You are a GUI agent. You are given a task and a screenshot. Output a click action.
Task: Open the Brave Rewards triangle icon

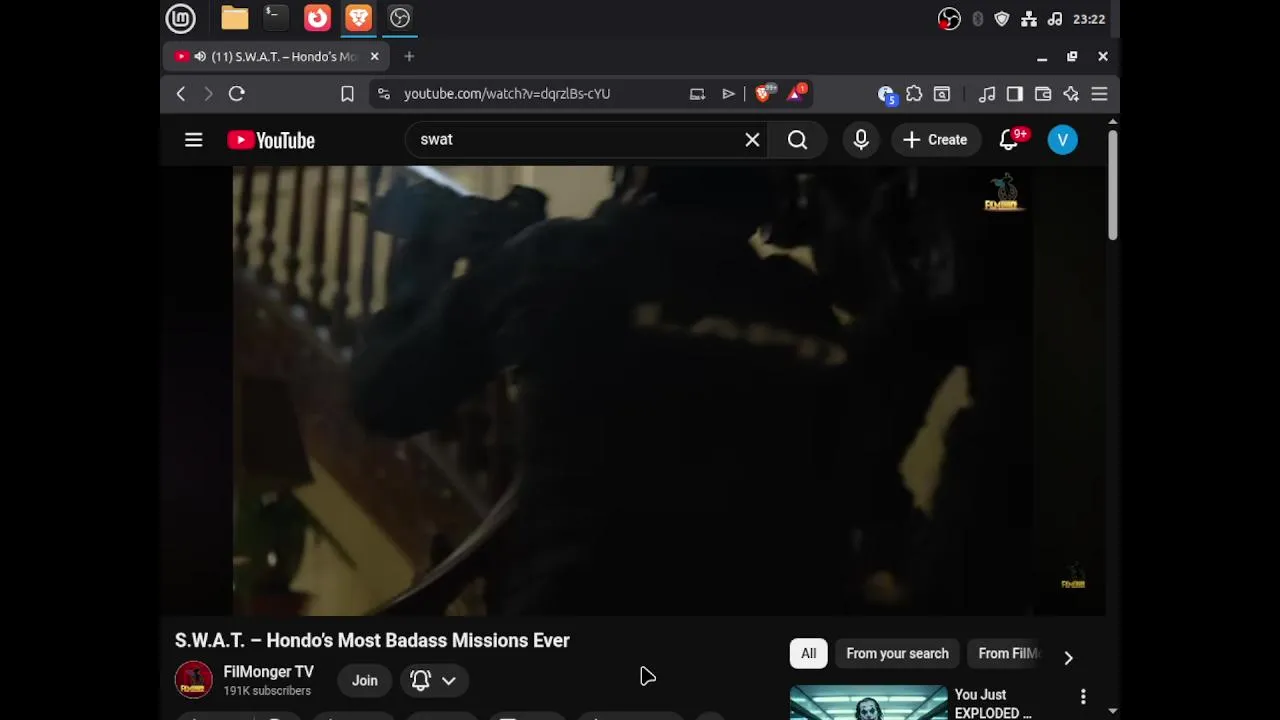point(797,93)
